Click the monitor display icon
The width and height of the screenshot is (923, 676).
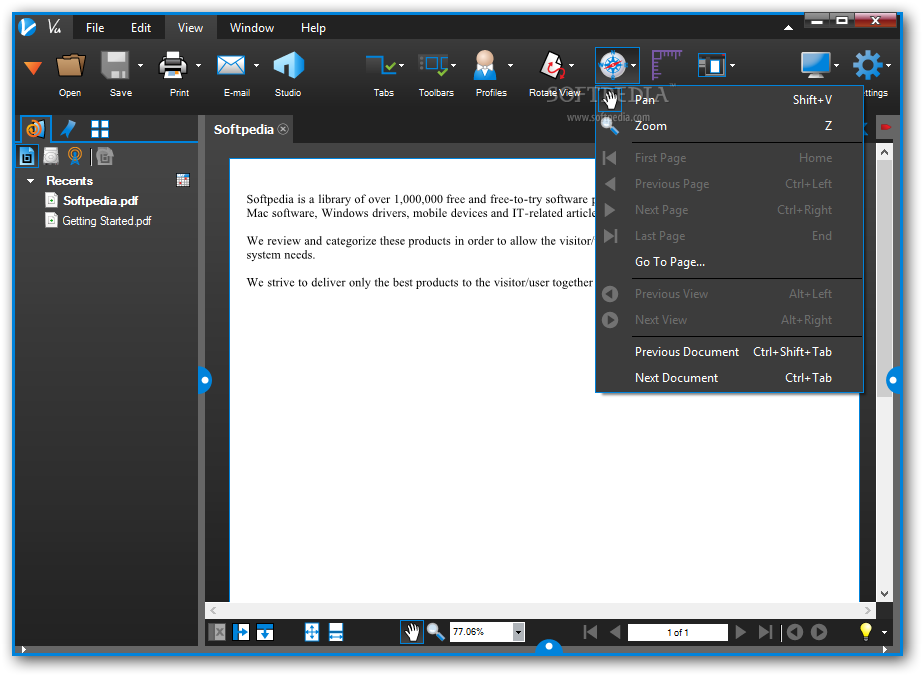[x=816, y=65]
